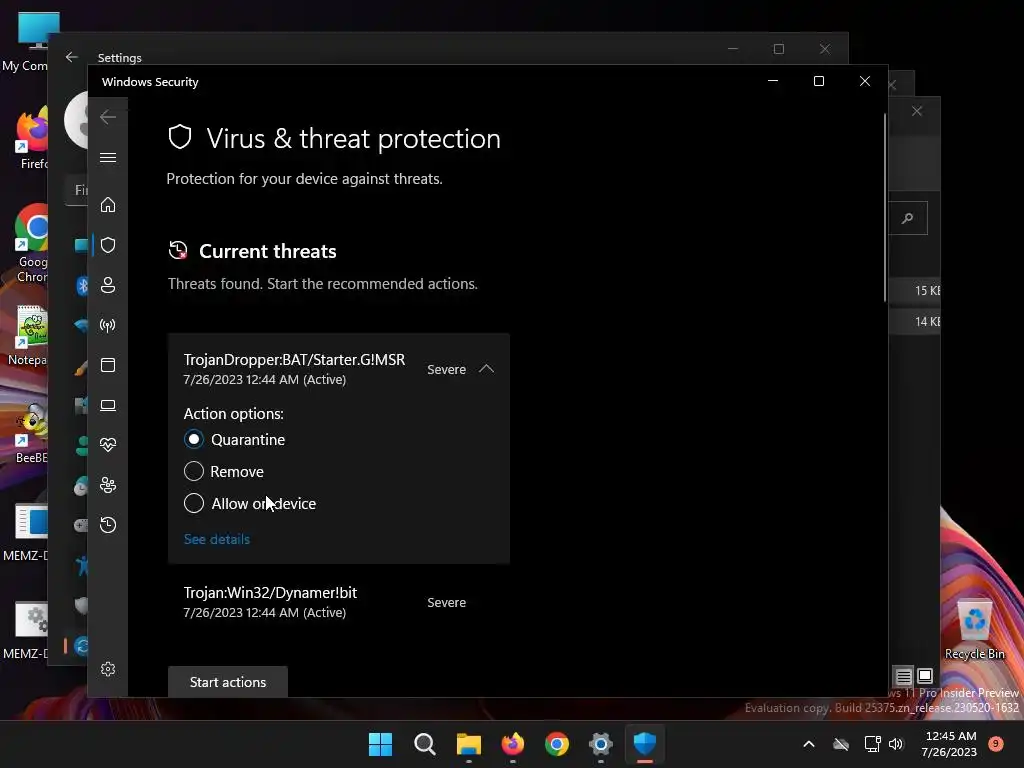Image resolution: width=1024 pixels, height=768 pixels.
Task: Collapse the TrojanDropper threat details chevron
Action: pos(487,369)
